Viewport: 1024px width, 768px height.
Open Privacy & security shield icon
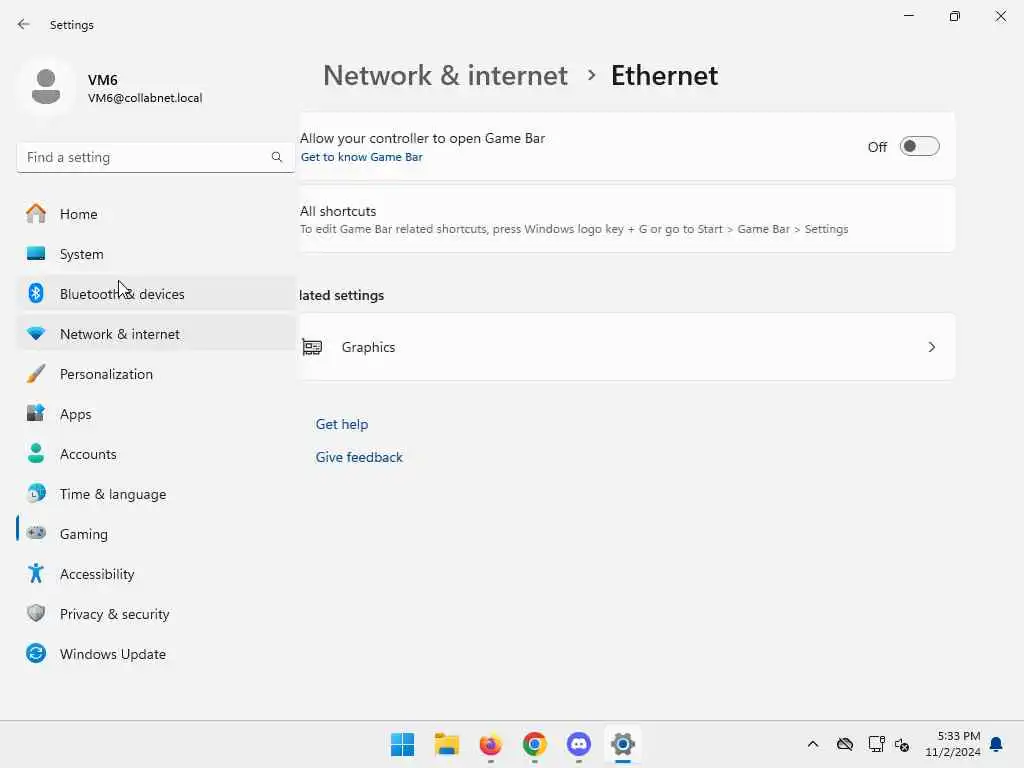tap(36, 614)
